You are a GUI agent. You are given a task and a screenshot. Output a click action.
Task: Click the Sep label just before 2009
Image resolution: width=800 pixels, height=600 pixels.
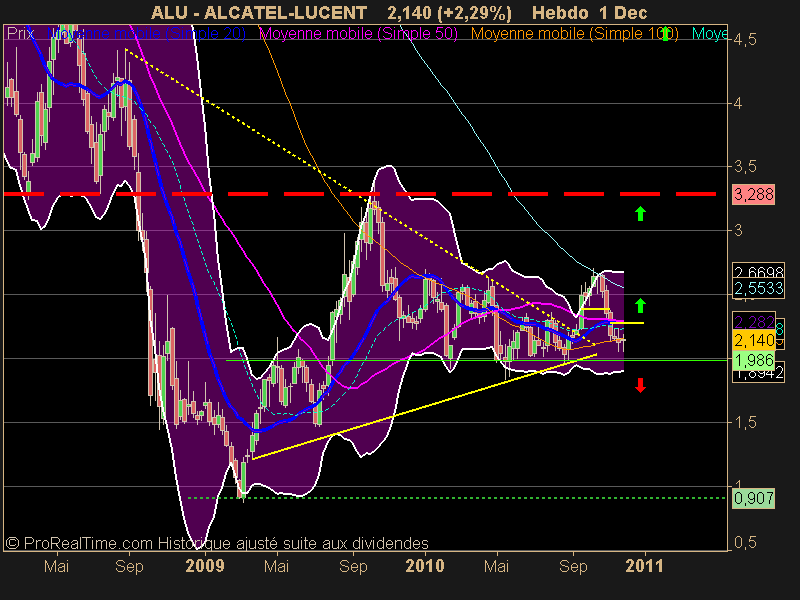coord(129,566)
